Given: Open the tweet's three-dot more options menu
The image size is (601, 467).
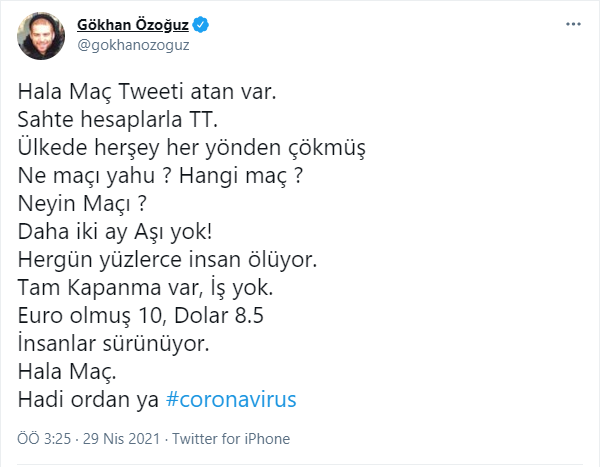Looking at the screenshot, I should tap(573, 24).
